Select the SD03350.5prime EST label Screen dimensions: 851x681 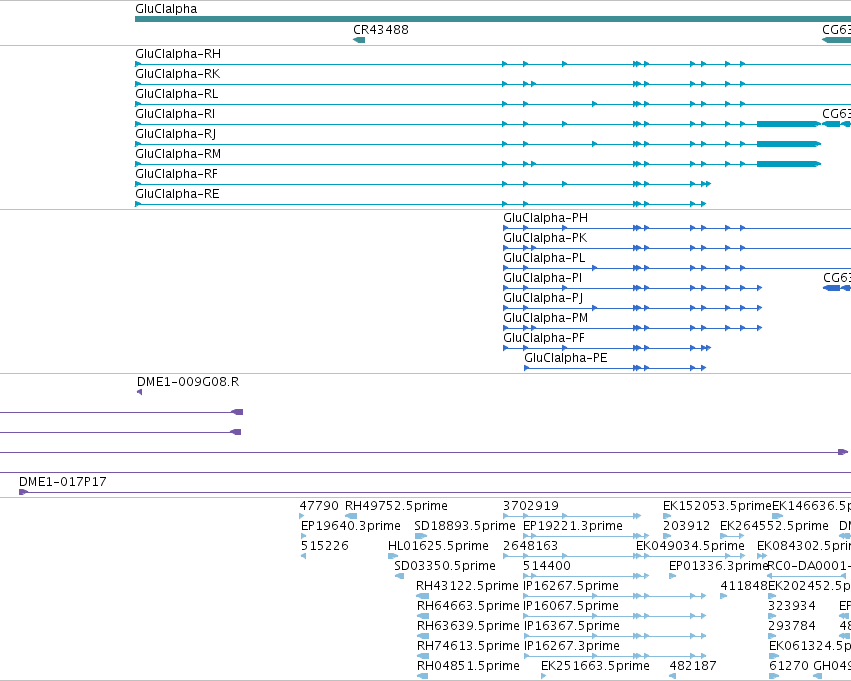click(445, 567)
